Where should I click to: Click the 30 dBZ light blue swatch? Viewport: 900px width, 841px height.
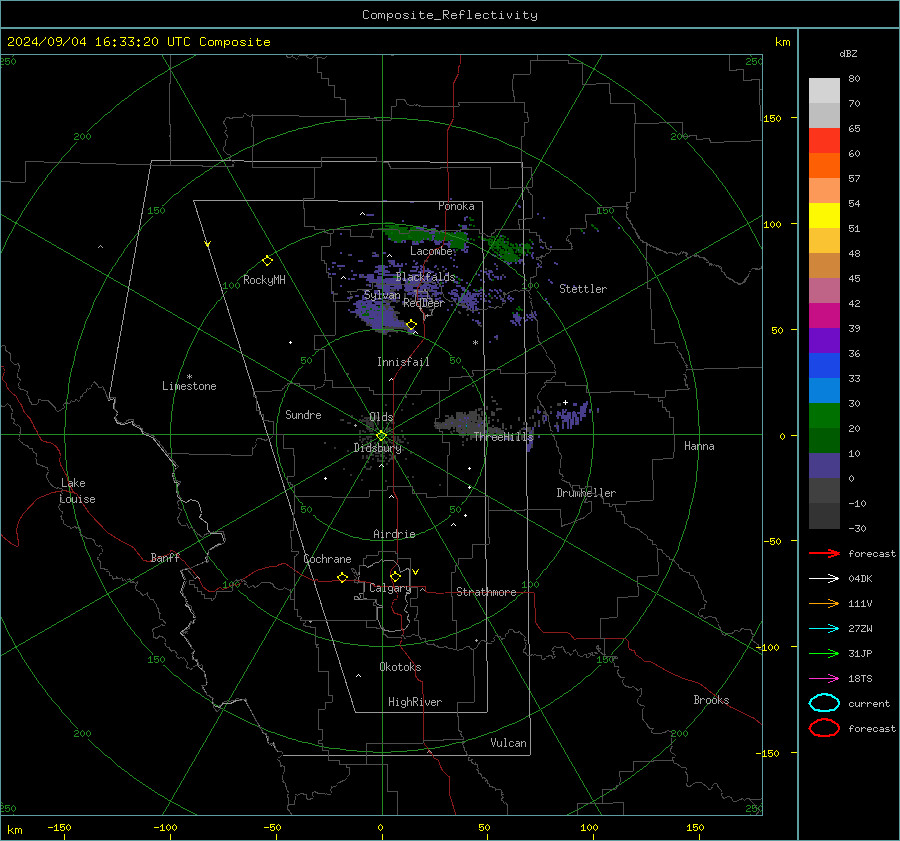824,390
